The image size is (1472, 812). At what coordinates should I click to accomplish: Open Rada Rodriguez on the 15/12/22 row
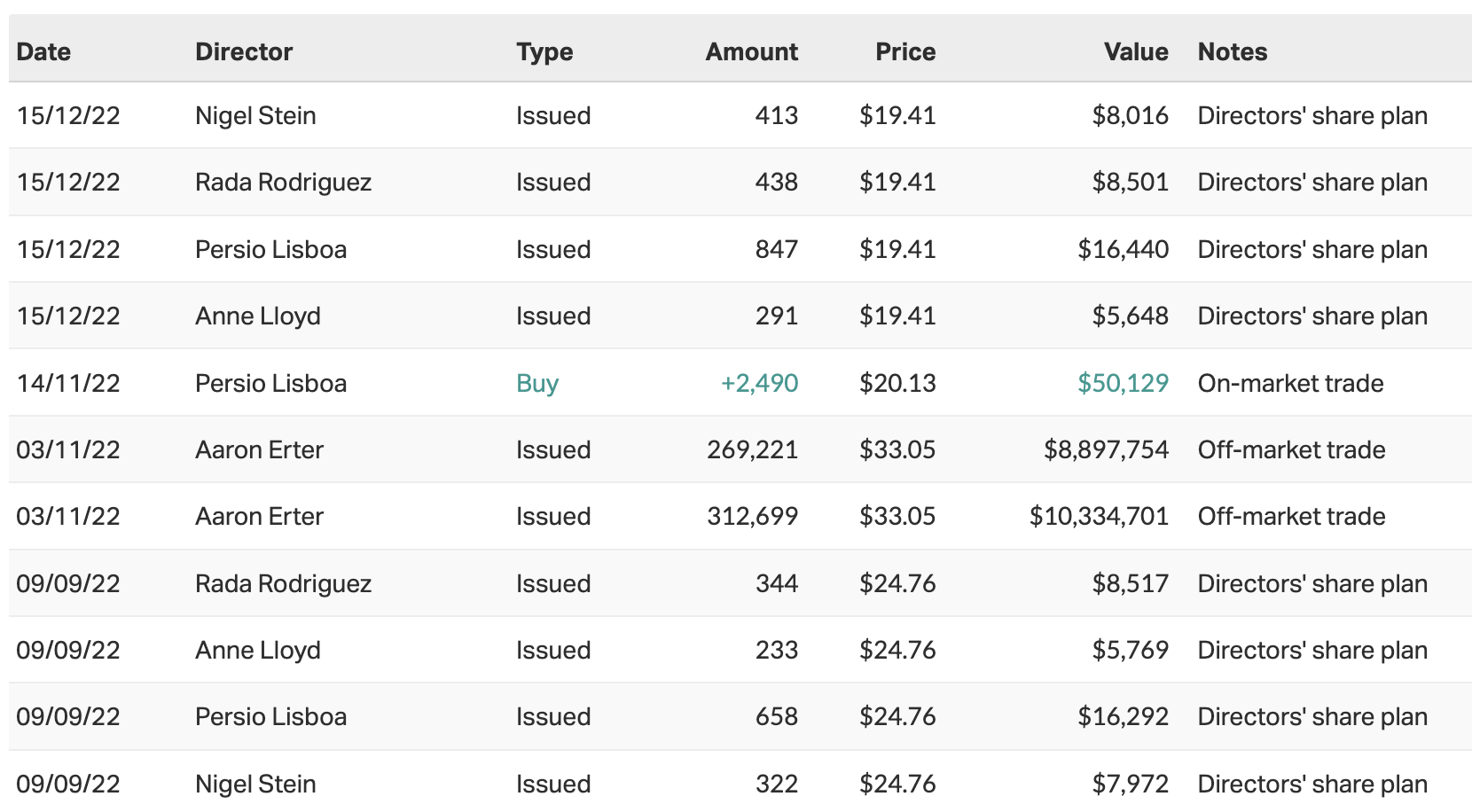(283, 183)
